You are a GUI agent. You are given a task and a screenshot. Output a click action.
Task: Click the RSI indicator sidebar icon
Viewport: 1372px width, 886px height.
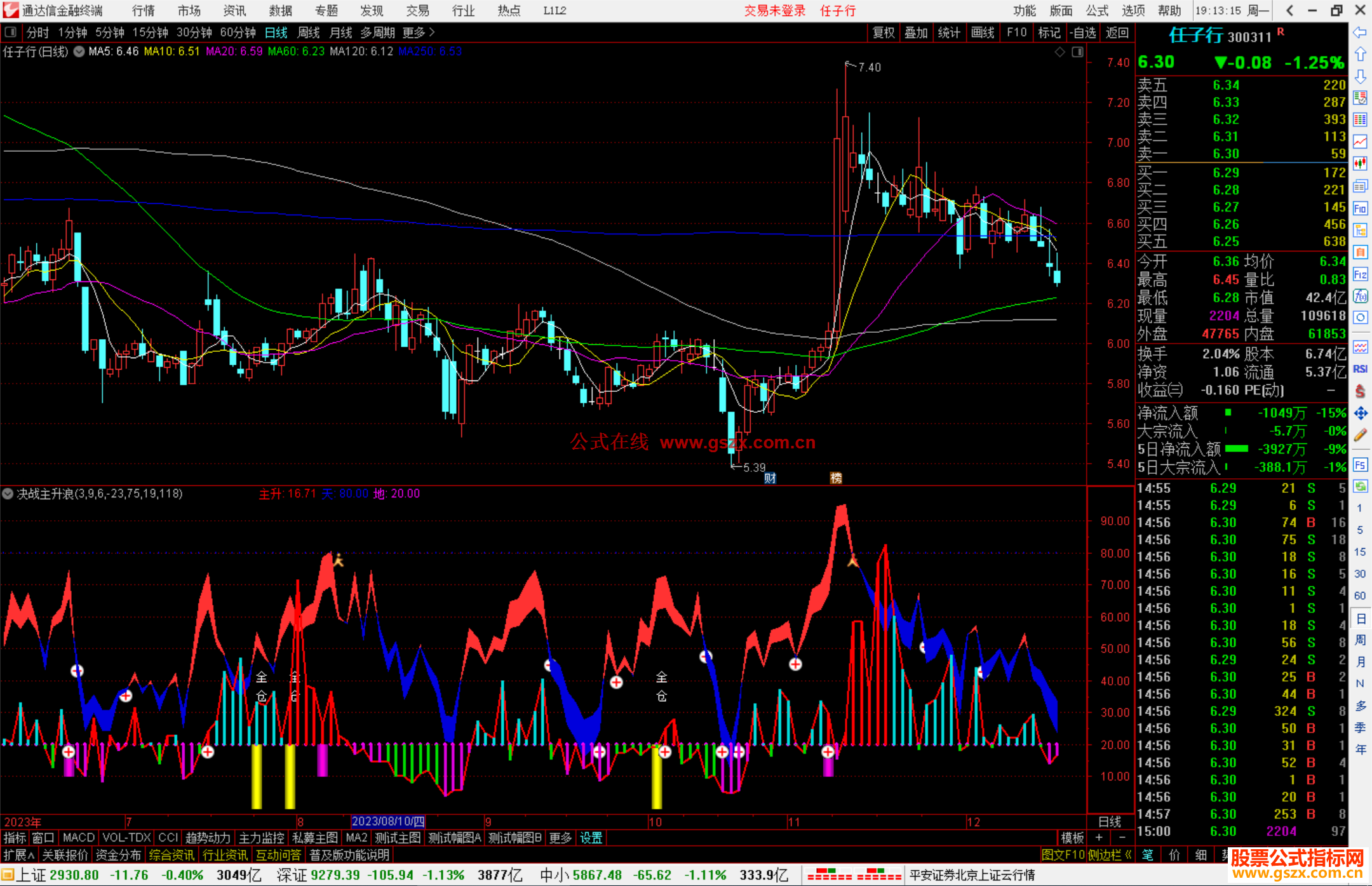coord(1360,369)
